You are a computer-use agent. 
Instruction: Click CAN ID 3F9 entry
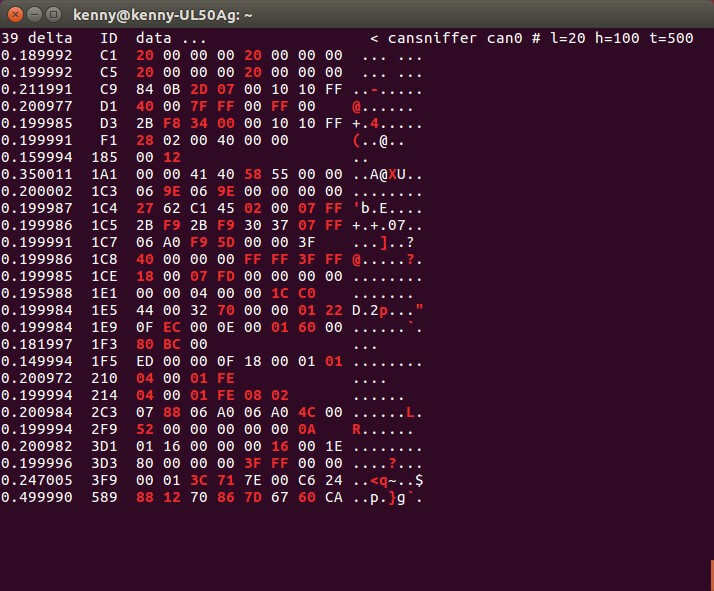pyautogui.click(x=104, y=480)
